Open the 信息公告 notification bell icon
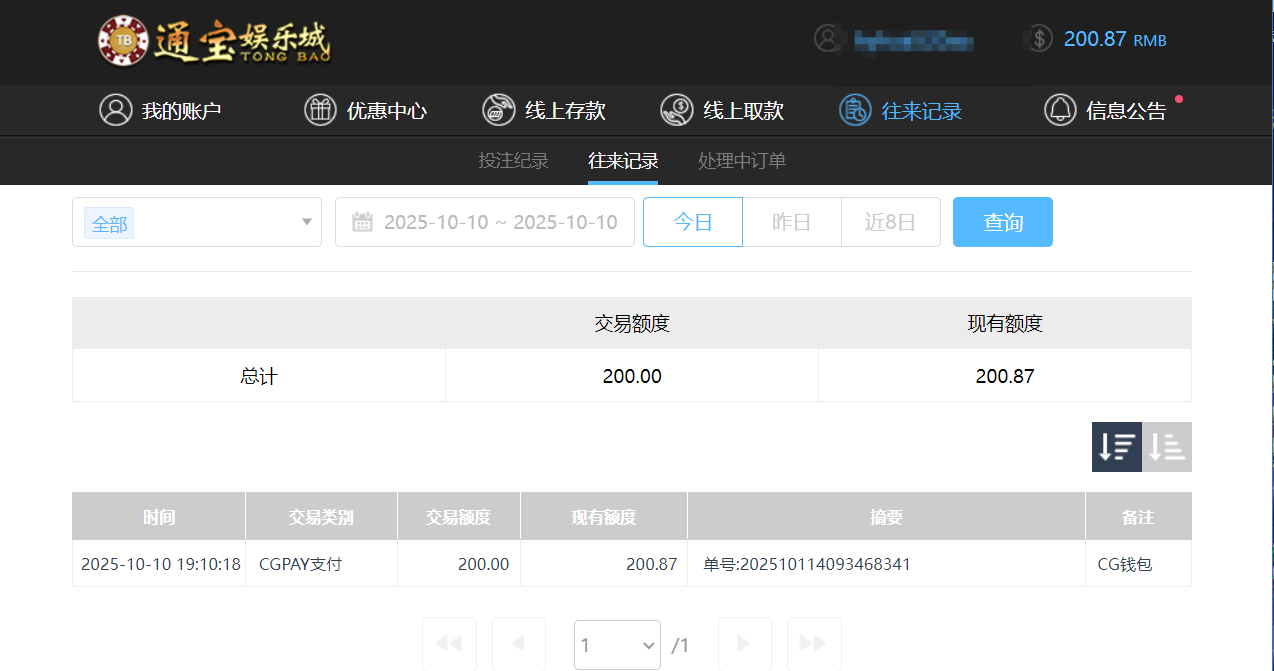Image resolution: width=1274 pixels, height=671 pixels. [1060, 110]
